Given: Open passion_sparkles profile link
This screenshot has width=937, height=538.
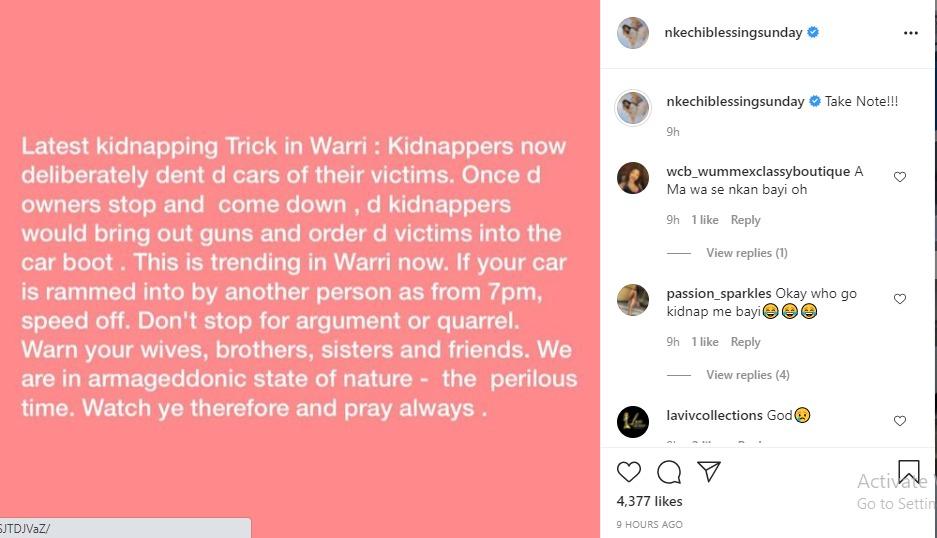Looking at the screenshot, I should click(x=718, y=294).
